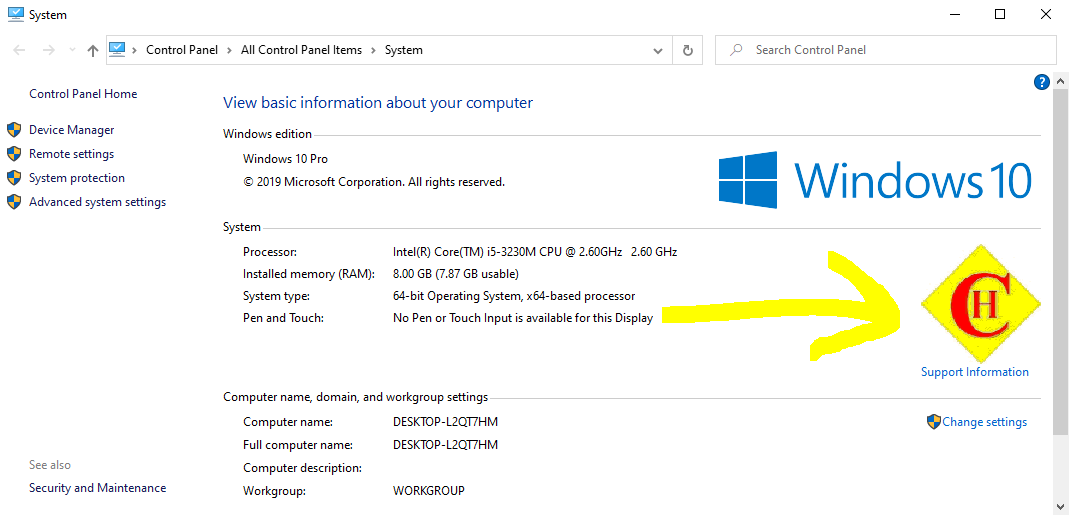This screenshot has width=1069, height=515.
Task: Open Control Panel Home
Action: pos(83,94)
